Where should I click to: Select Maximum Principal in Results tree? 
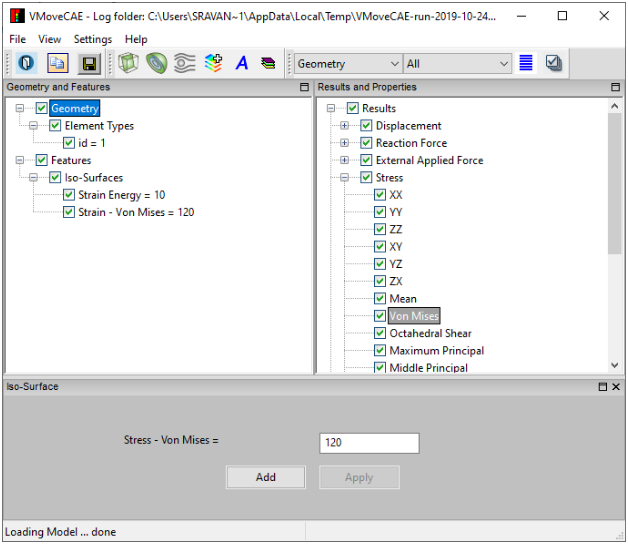click(x=436, y=351)
